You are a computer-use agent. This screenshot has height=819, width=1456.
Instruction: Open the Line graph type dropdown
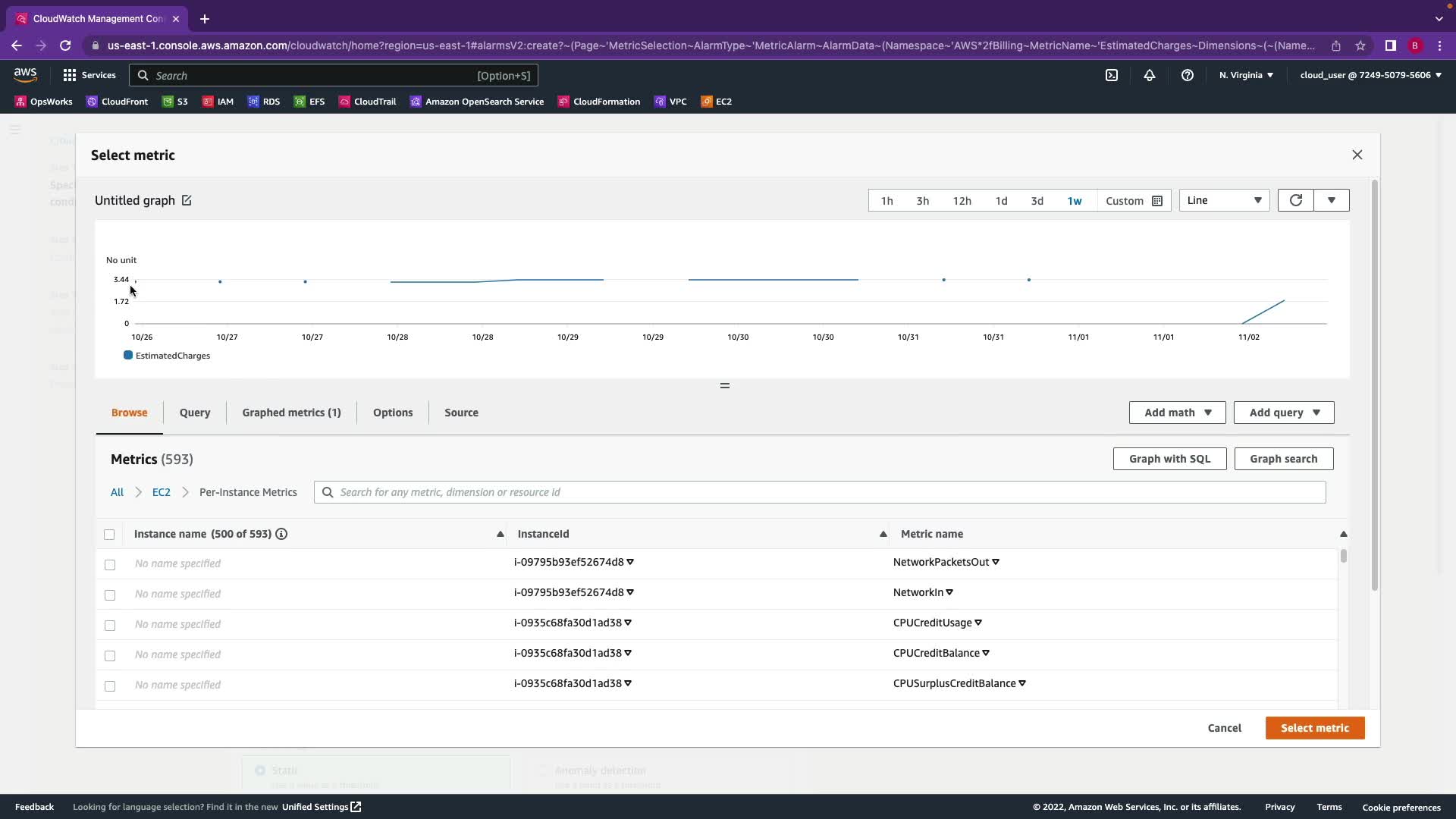(x=1224, y=200)
